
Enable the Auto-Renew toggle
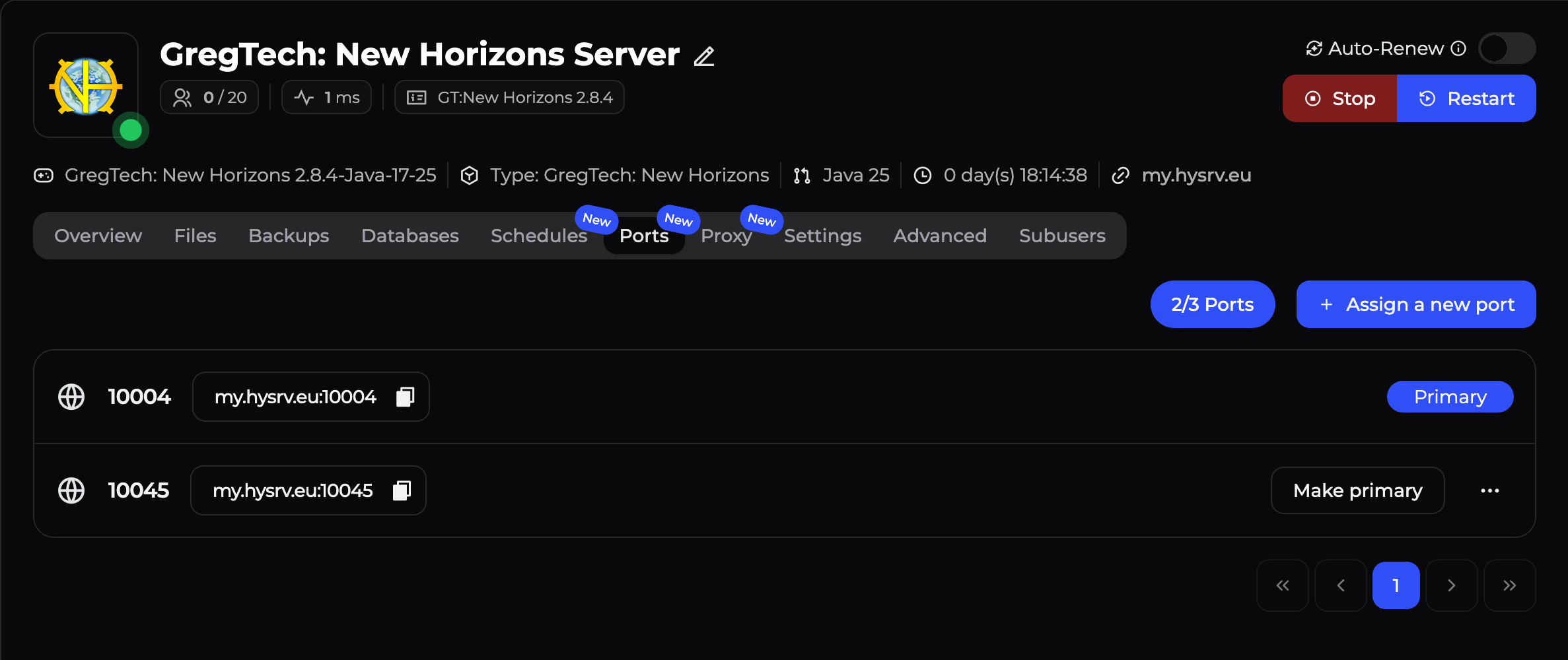[1507, 48]
